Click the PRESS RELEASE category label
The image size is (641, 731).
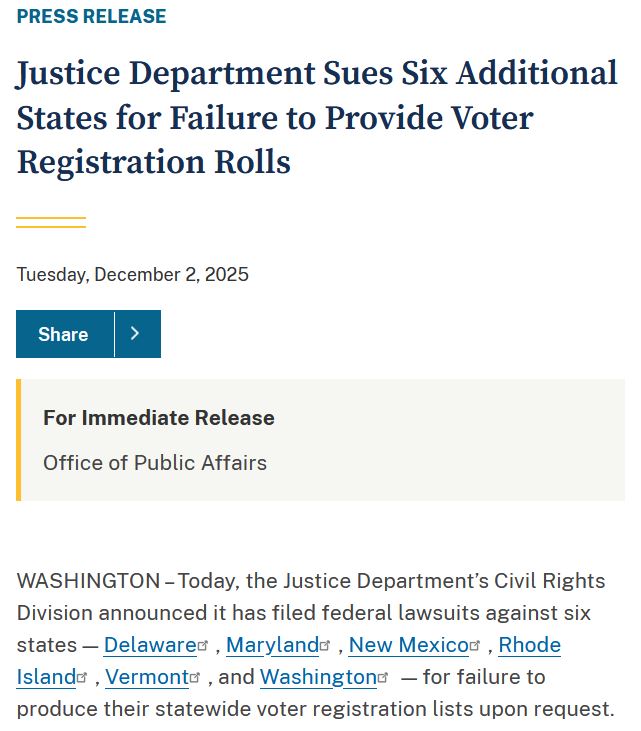pos(91,17)
